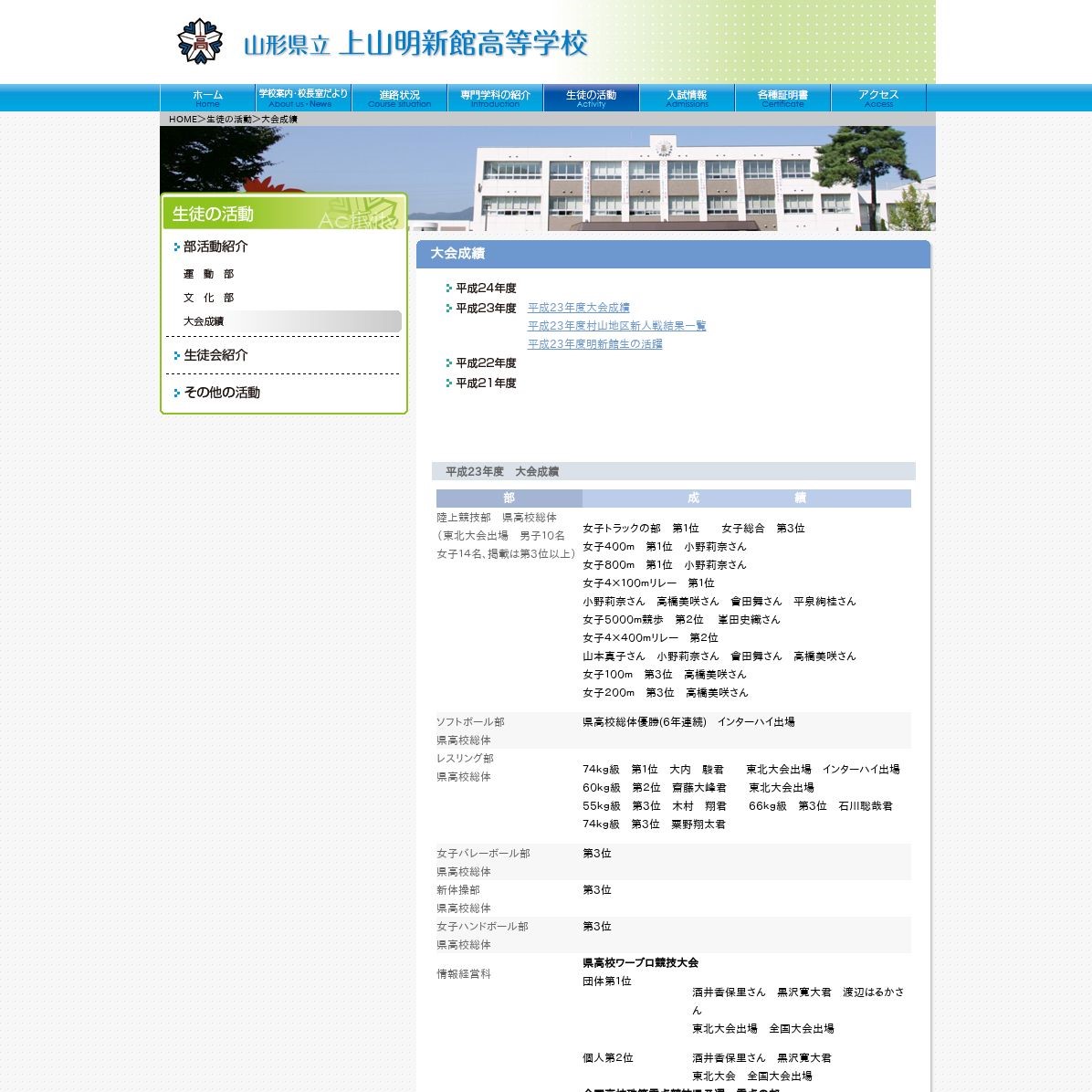Expand 平成23年度 heading
The width and height of the screenshot is (1092, 1092).
coord(486,309)
